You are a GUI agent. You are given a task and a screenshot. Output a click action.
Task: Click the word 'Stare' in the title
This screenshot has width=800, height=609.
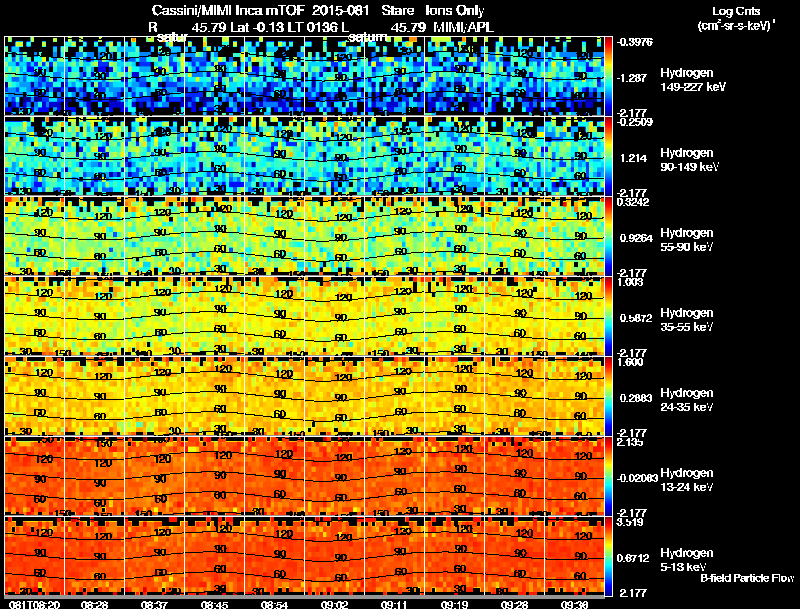[x=398, y=11]
